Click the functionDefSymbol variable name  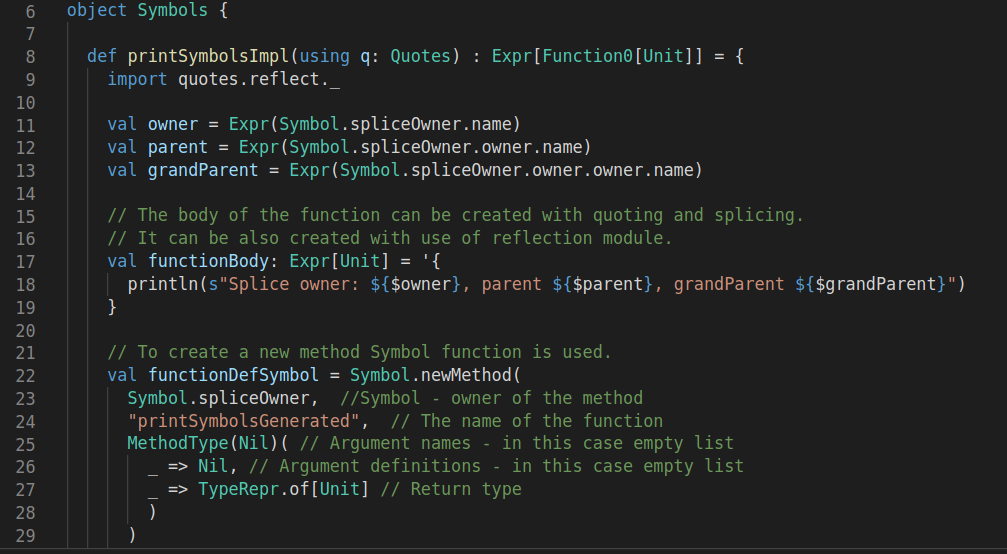click(233, 376)
